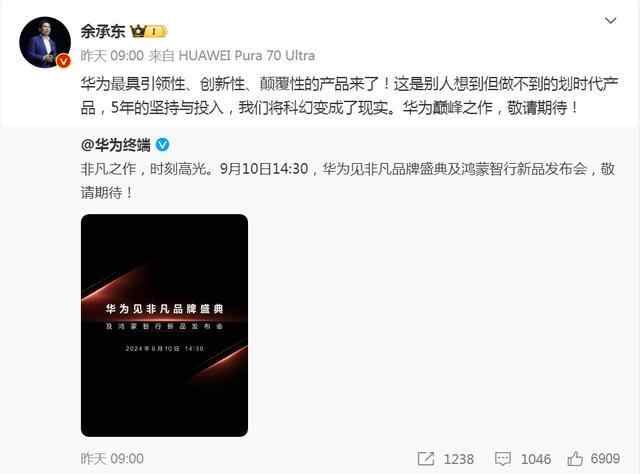Click the top timestamp 昨天 09:00
Viewport: 640px width, 474px height.
(x=112, y=56)
